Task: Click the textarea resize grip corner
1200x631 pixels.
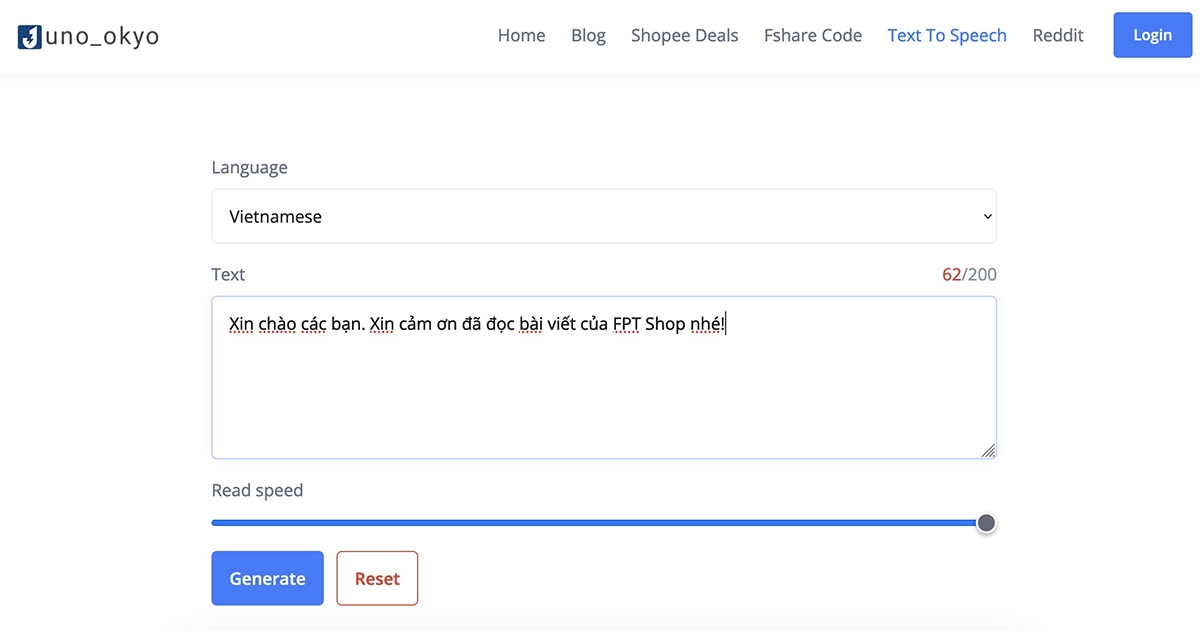Action: point(988,450)
